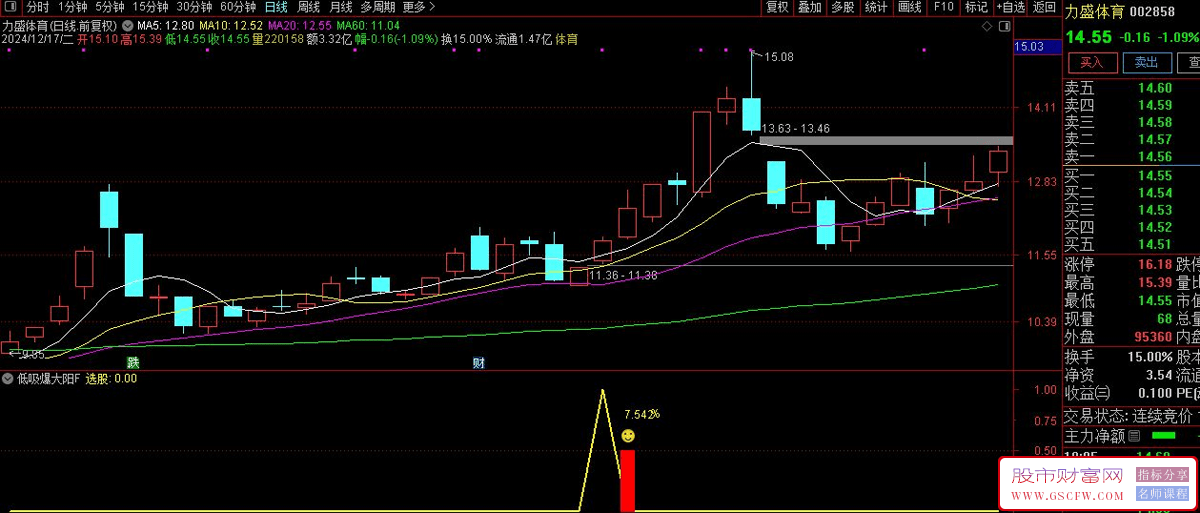Add stock via +自选 button
The image size is (1200, 513).
[1010, 7]
